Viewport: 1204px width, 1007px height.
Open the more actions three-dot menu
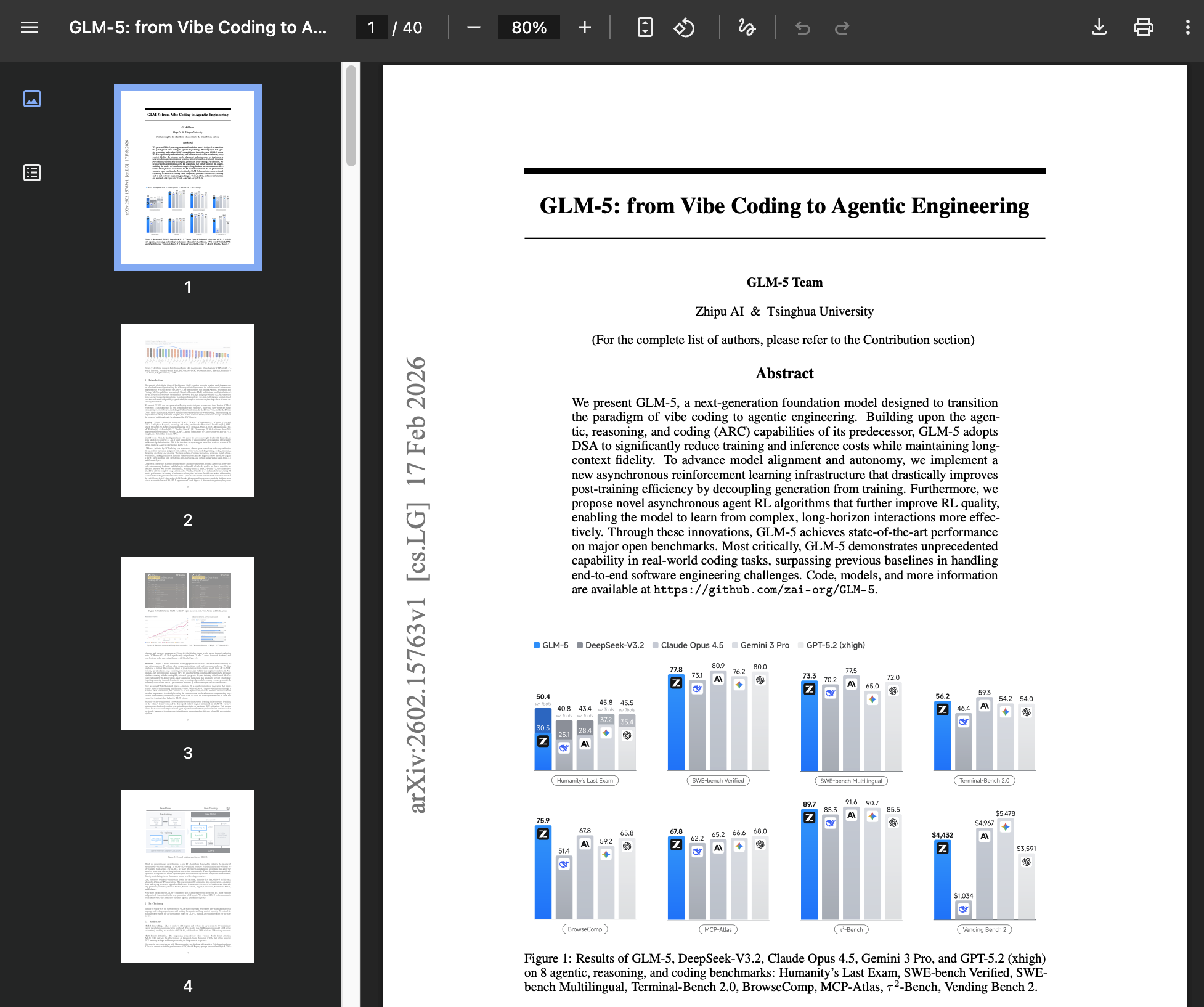pyautogui.click(x=1187, y=27)
